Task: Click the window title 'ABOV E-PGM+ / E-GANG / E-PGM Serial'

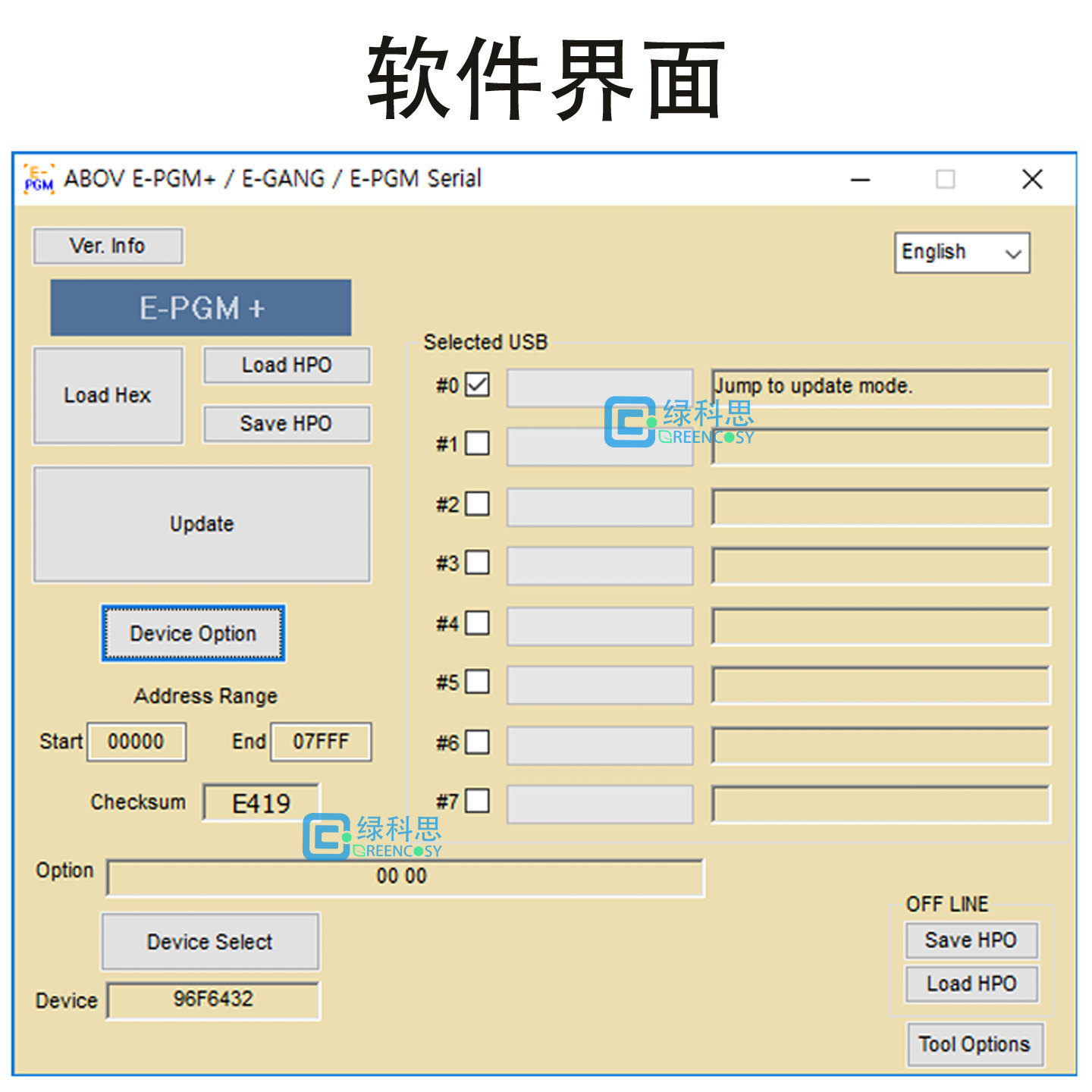Action: pyautogui.click(x=273, y=179)
